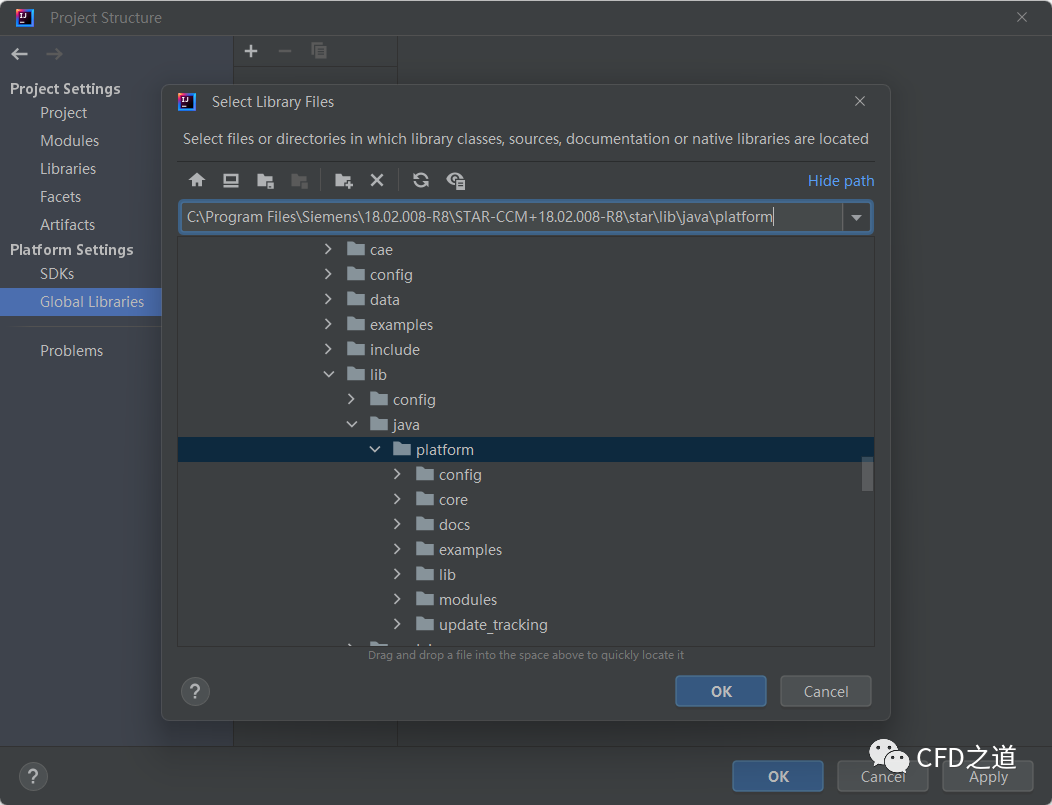The width and height of the screenshot is (1052, 805).
Task: Collapse the platform folder node
Action: [x=375, y=450]
